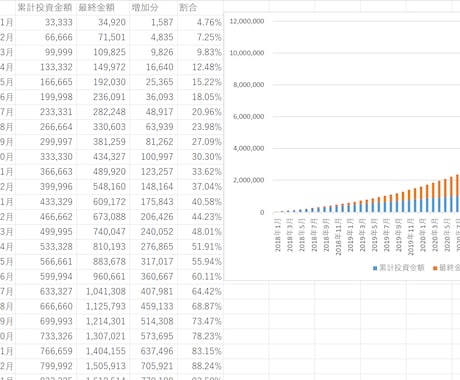Select the 88.24% percentage cell
The width and height of the screenshot is (460, 380).
[200, 366]
